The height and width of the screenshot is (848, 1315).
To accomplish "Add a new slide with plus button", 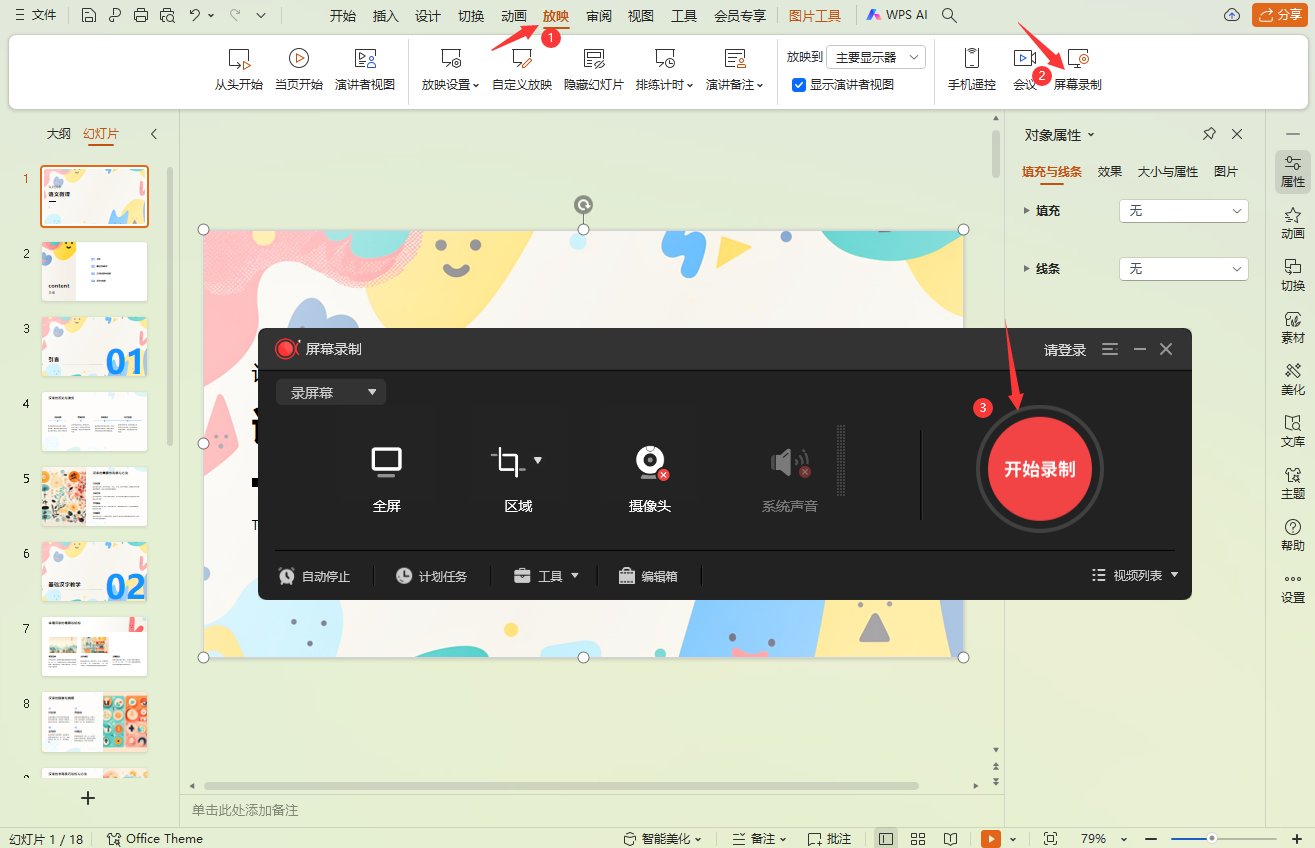I will tap(88, 798).
